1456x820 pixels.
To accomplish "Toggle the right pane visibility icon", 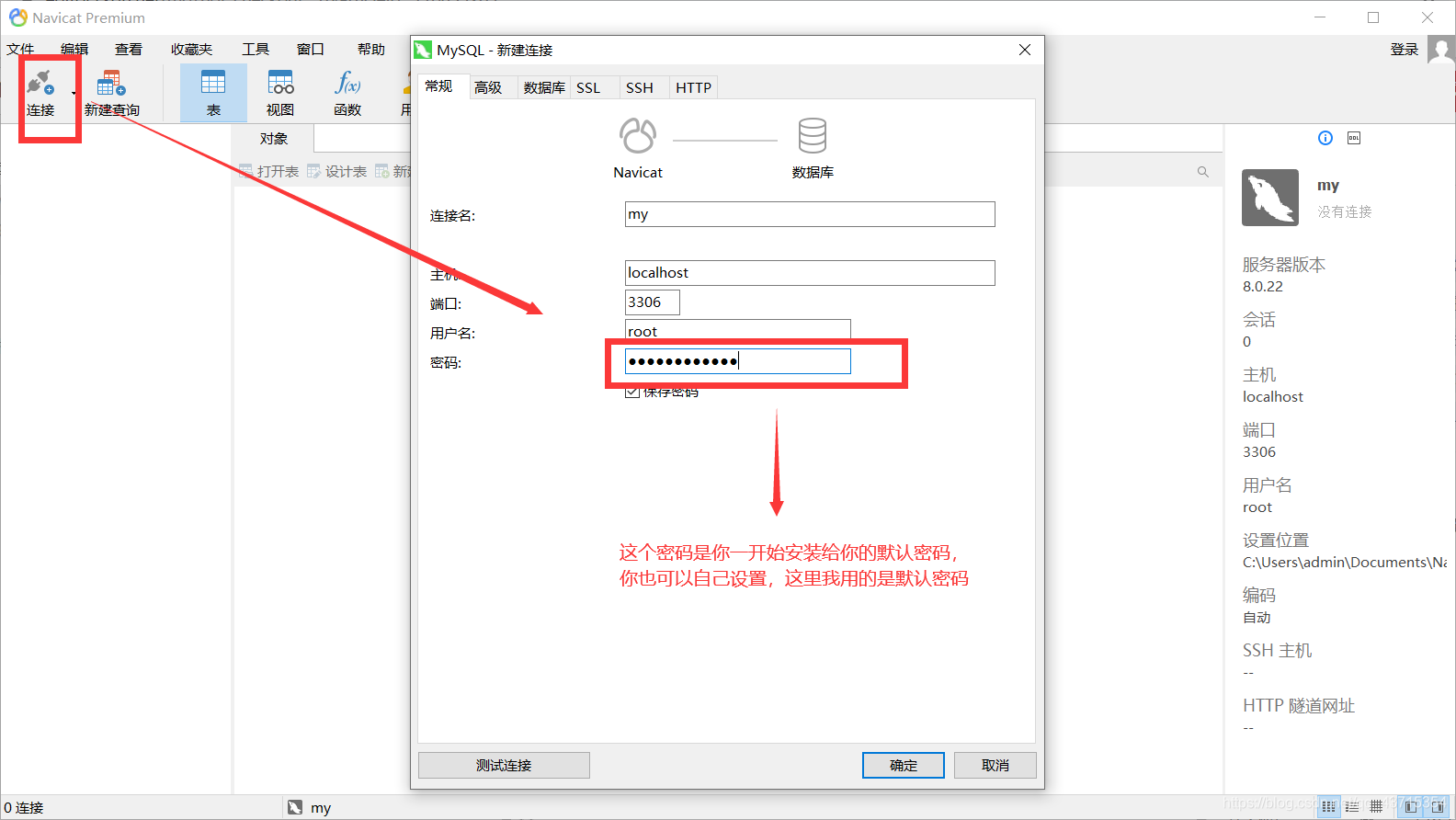I will click(1438, 807).
